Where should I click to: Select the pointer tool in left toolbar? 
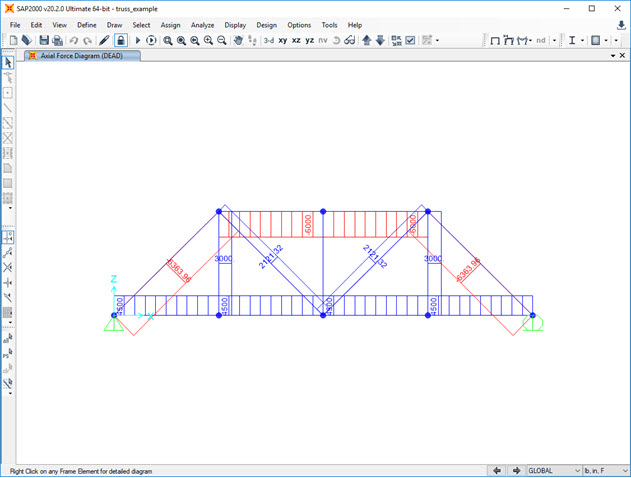click(x=8, y=63)
